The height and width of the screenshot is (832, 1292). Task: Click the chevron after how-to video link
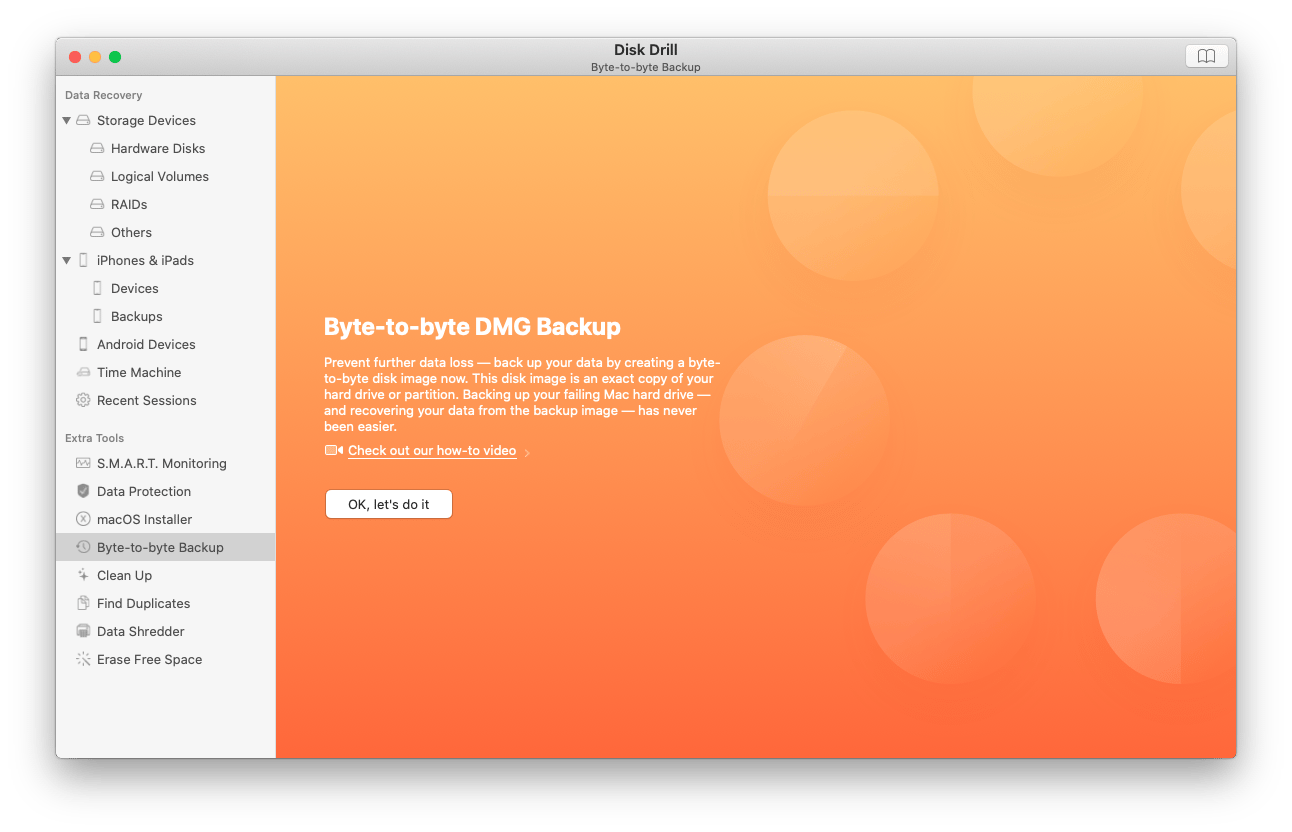pyautogui.click(x=527, y=452)
